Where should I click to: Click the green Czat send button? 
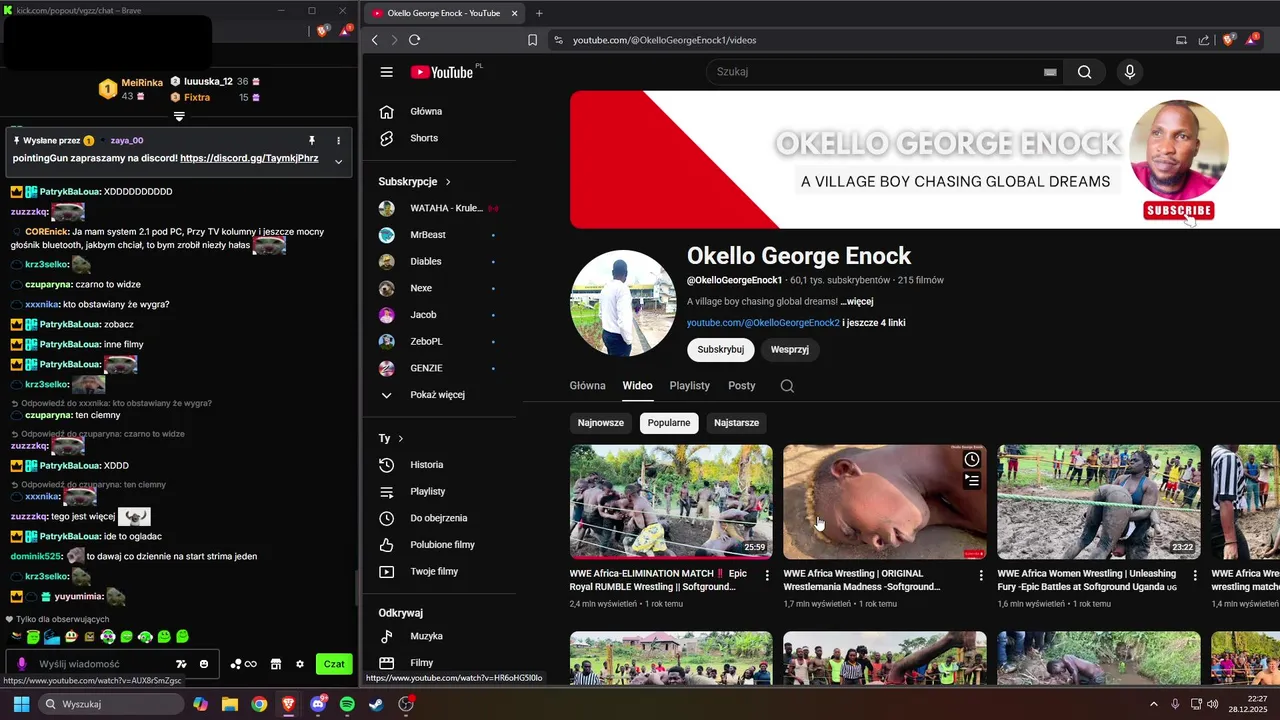334,664
